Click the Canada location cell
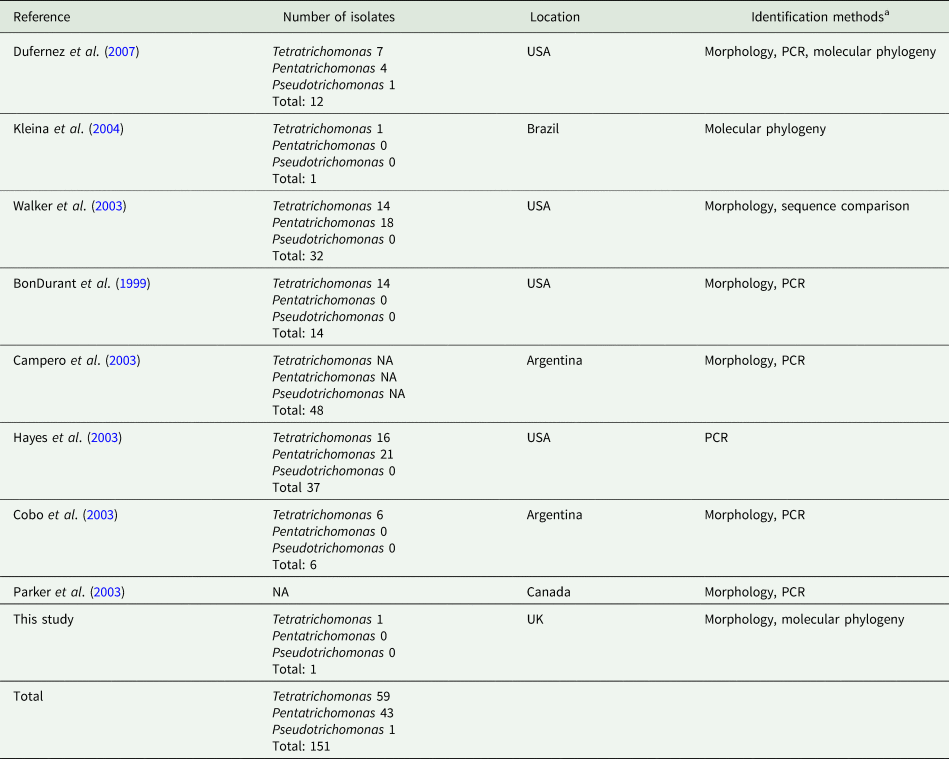949x759 pixels. click(548, 591)
